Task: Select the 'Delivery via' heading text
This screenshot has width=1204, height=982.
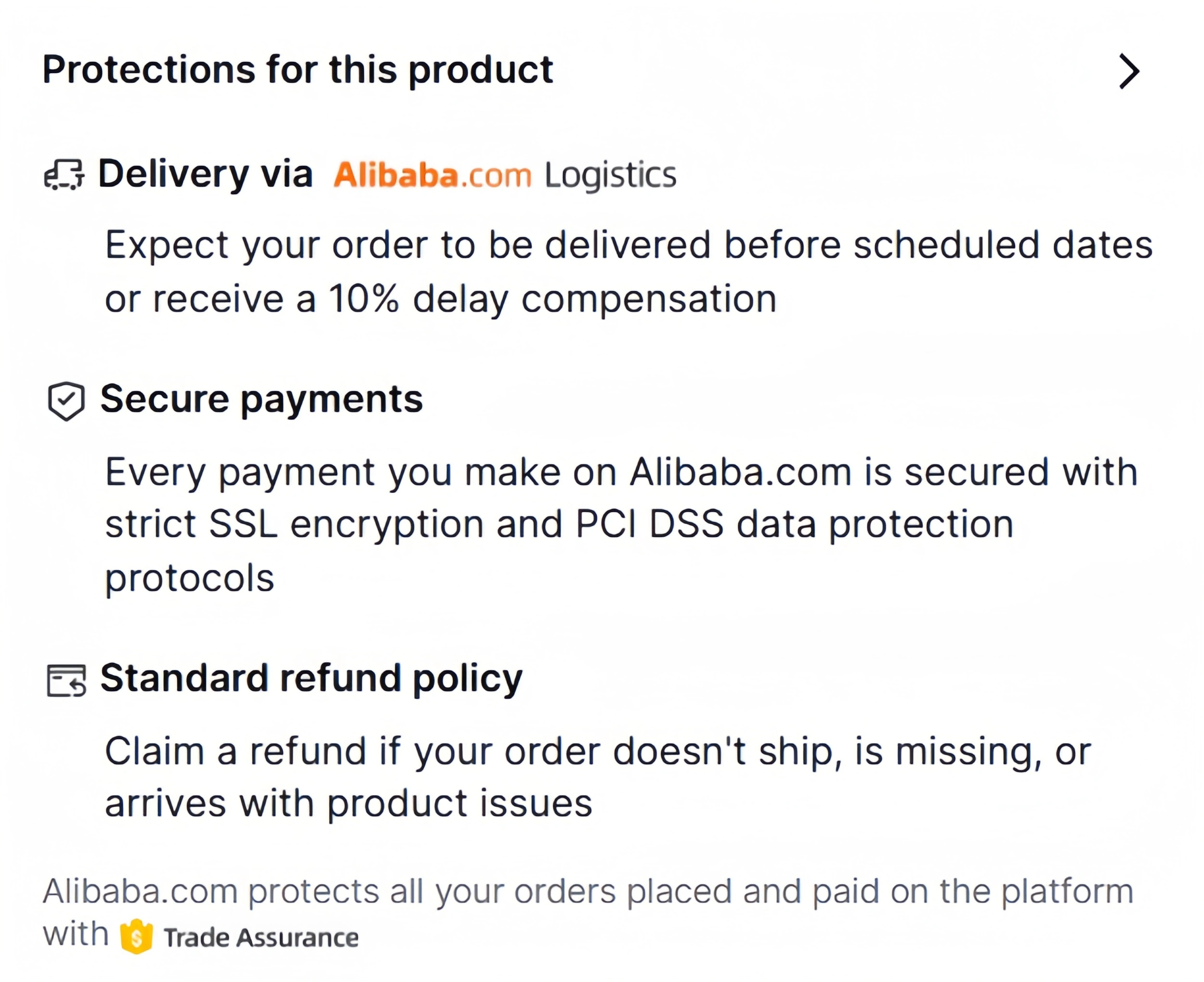Action: (x=205, y=173)
